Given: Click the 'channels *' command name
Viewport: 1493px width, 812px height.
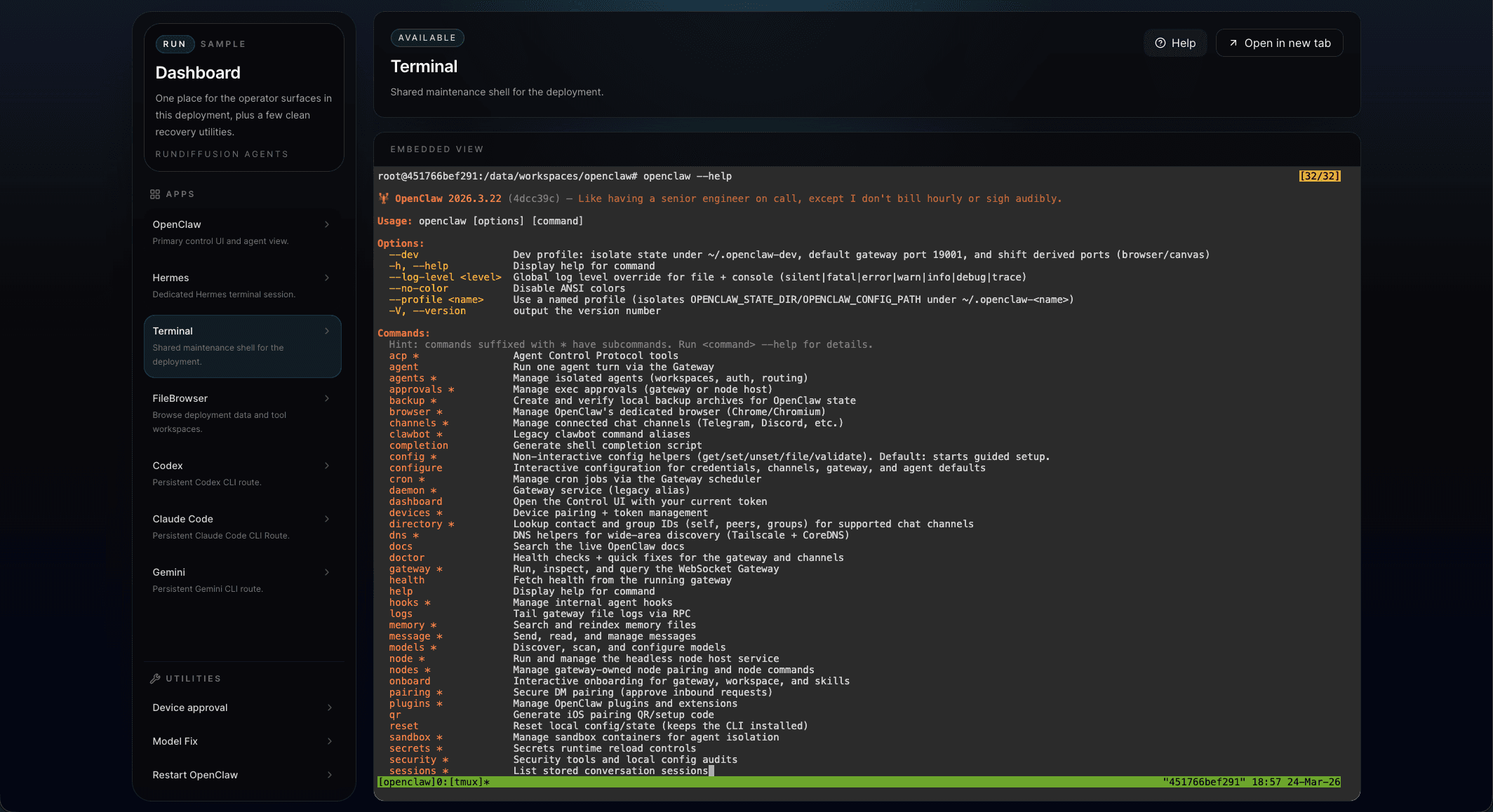Looking at the screenshot, I should coord(419,423).
